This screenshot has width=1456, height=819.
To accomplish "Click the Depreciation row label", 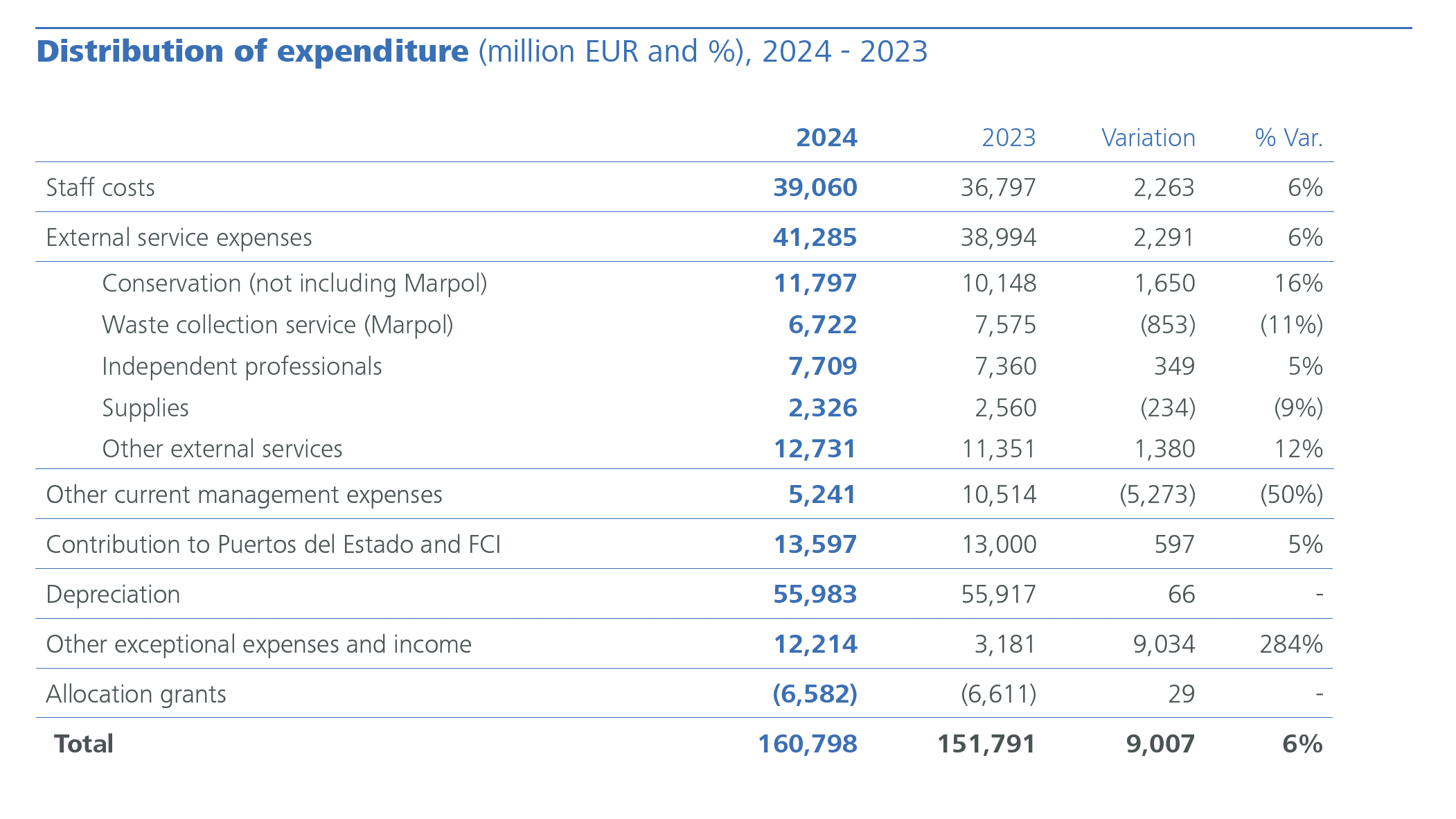I will tap(113, 594).
